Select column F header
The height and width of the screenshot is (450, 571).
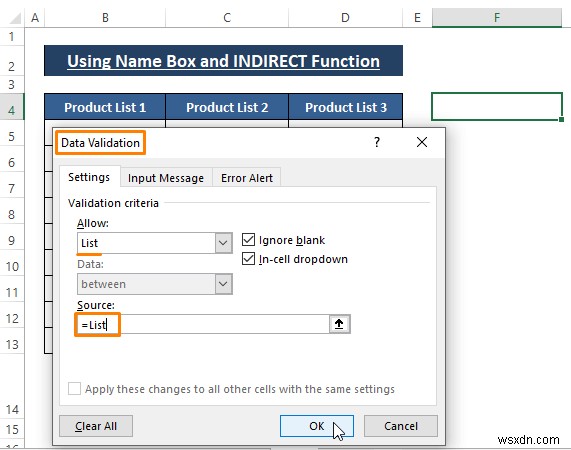point(497,17)
